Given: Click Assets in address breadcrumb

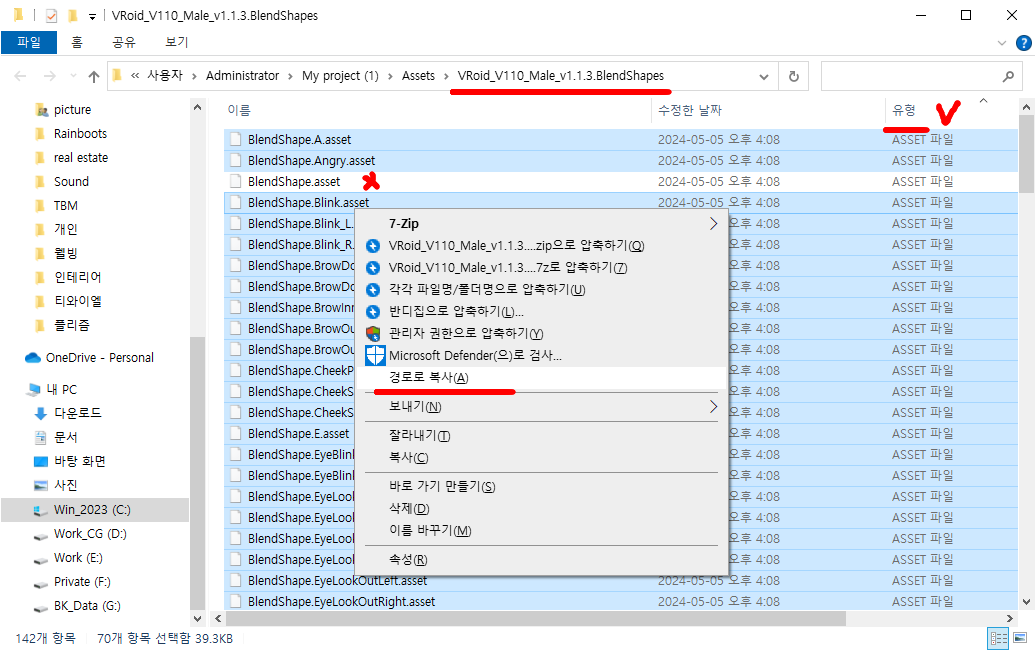Looking at the screenshot, I should pyautogui.click(x=418, y=76).
